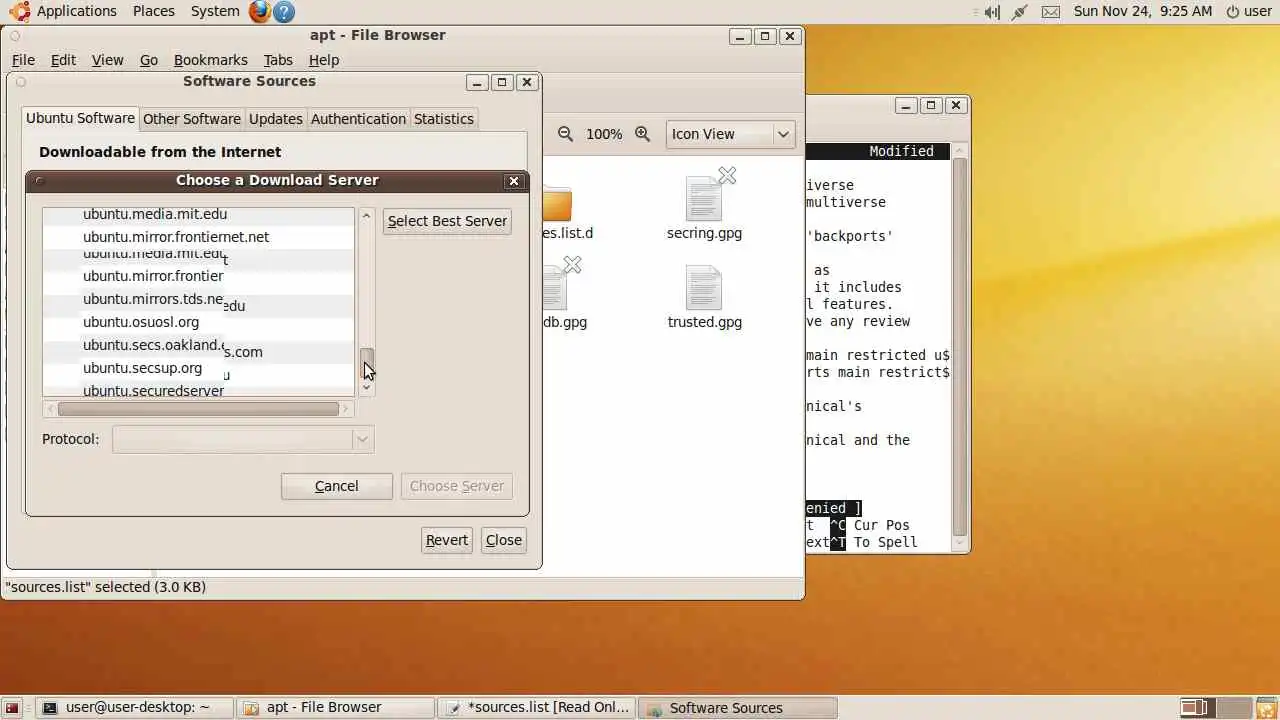This screenshot has width=1280, height=720.
Task: Close the Choose a Download Server dialog
Action: [x=514, y=181]
